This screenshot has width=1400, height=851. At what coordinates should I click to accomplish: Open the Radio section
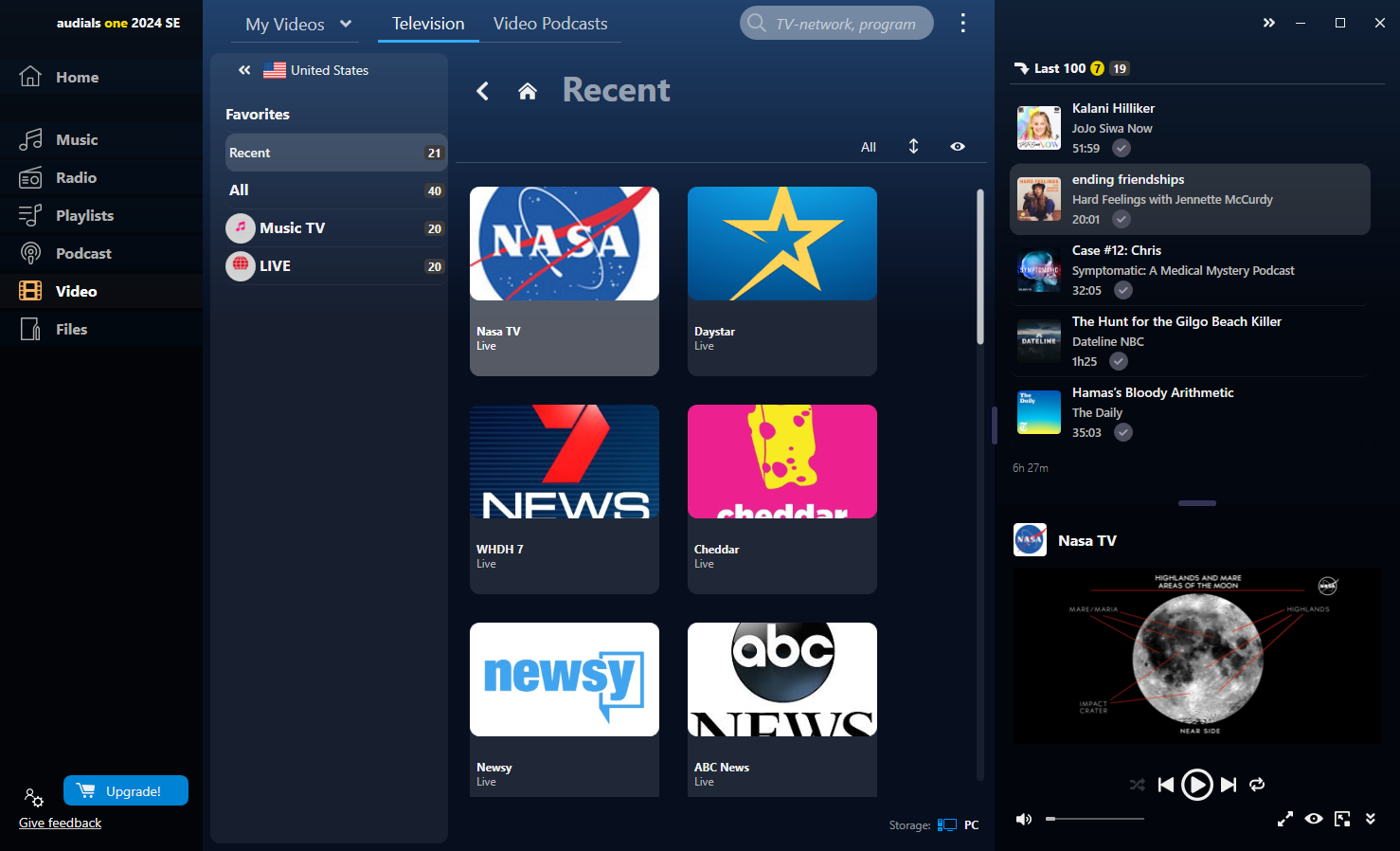coord(100,177)
